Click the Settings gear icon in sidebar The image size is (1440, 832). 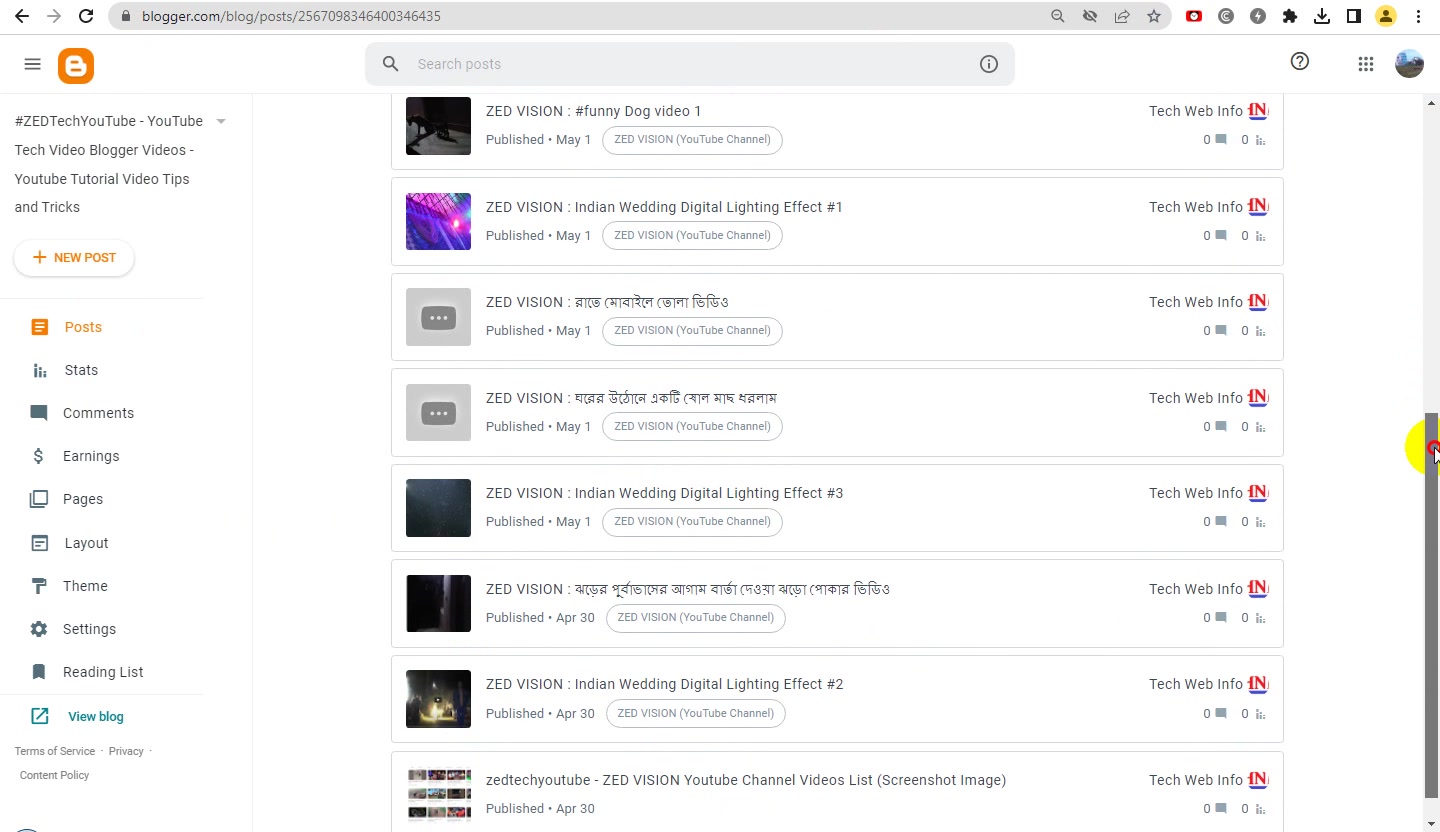(39, 629)
